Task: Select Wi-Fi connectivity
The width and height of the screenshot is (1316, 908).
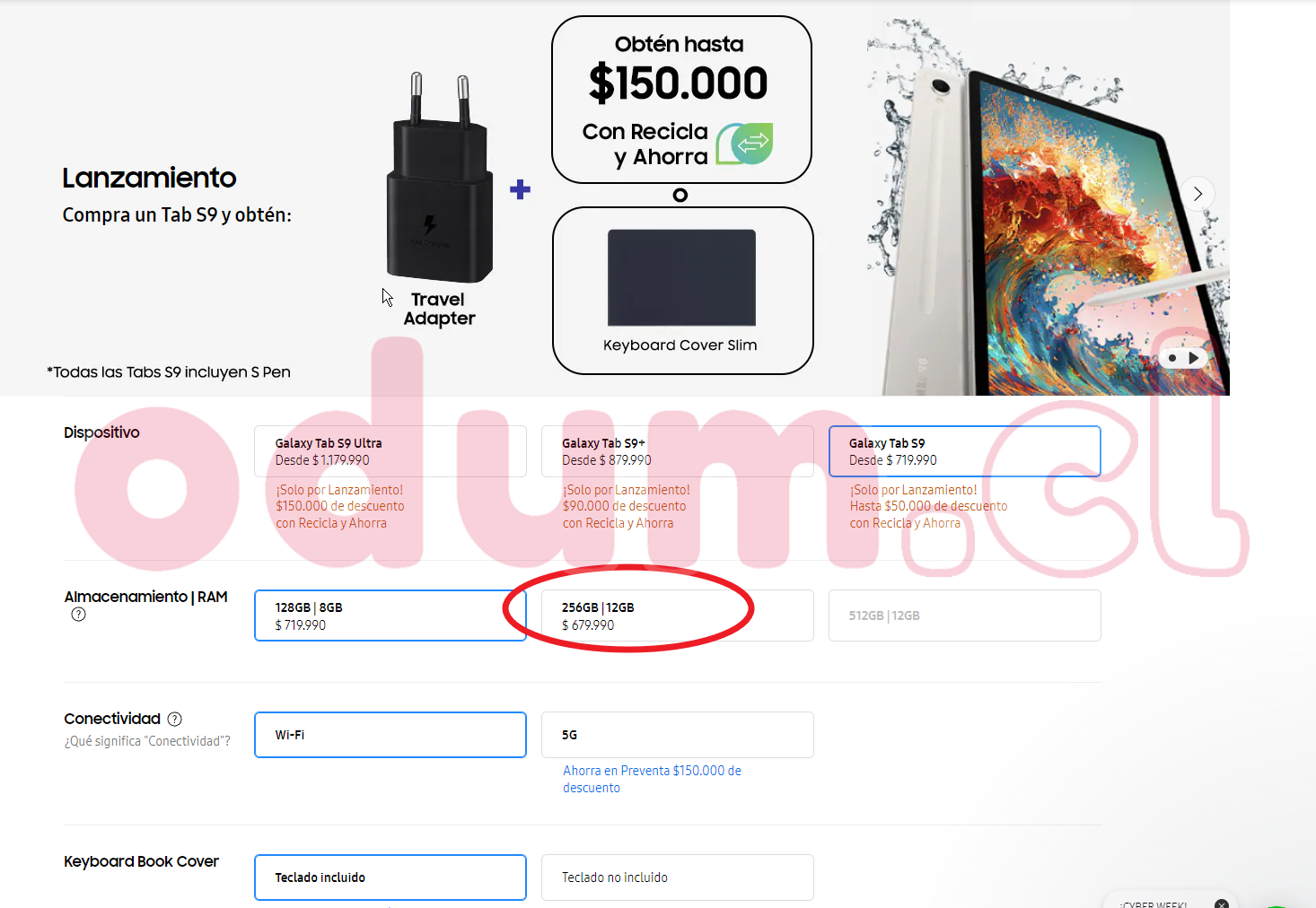Action: 390,735
